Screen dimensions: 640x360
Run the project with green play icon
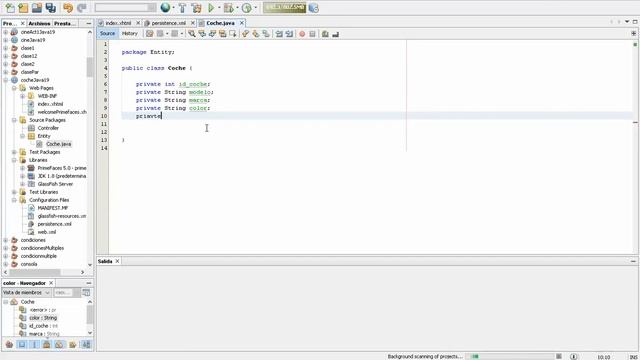pos(211,8)
